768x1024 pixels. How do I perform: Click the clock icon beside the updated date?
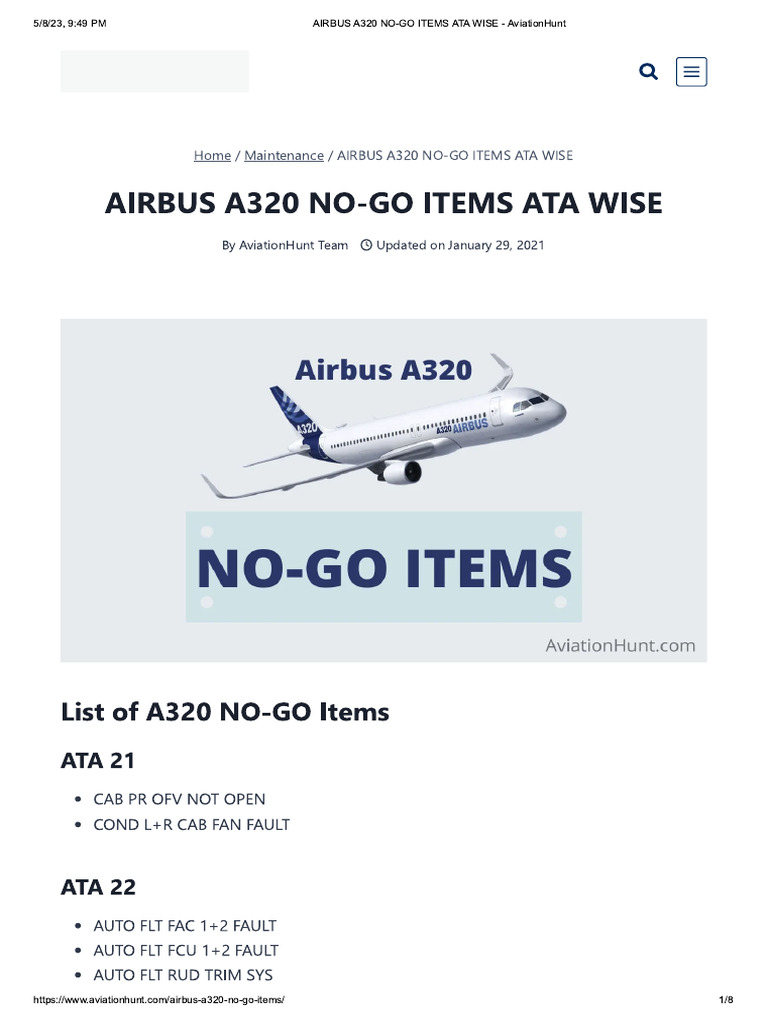point(365,245)
